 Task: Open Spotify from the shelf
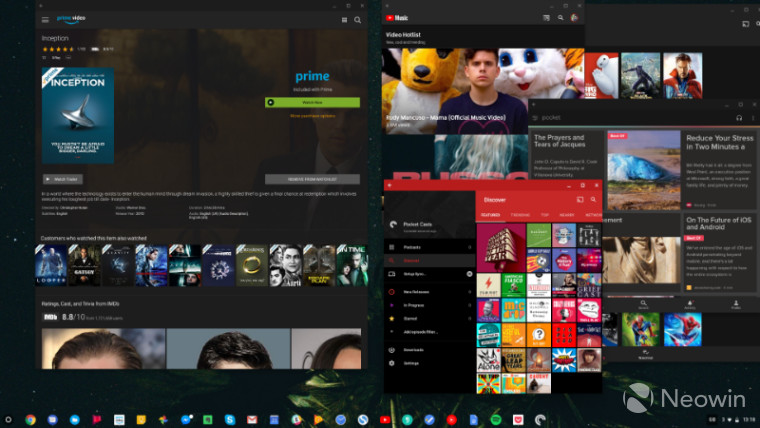click(496, 420)
